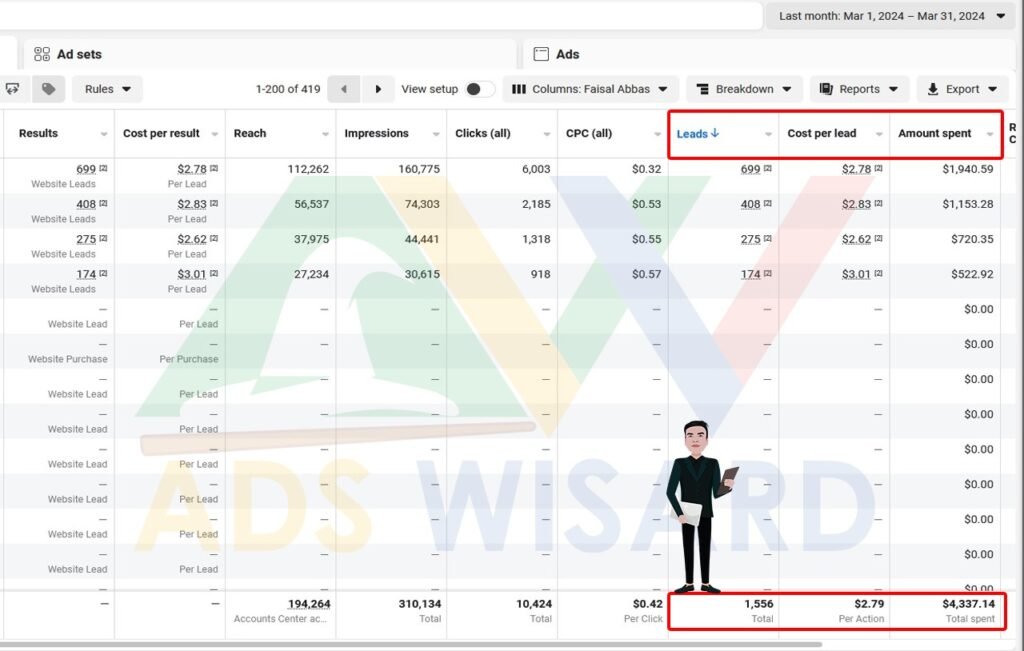Open the Amount spent column options arrow
The image size is (1024, 651).
(990, 134)
